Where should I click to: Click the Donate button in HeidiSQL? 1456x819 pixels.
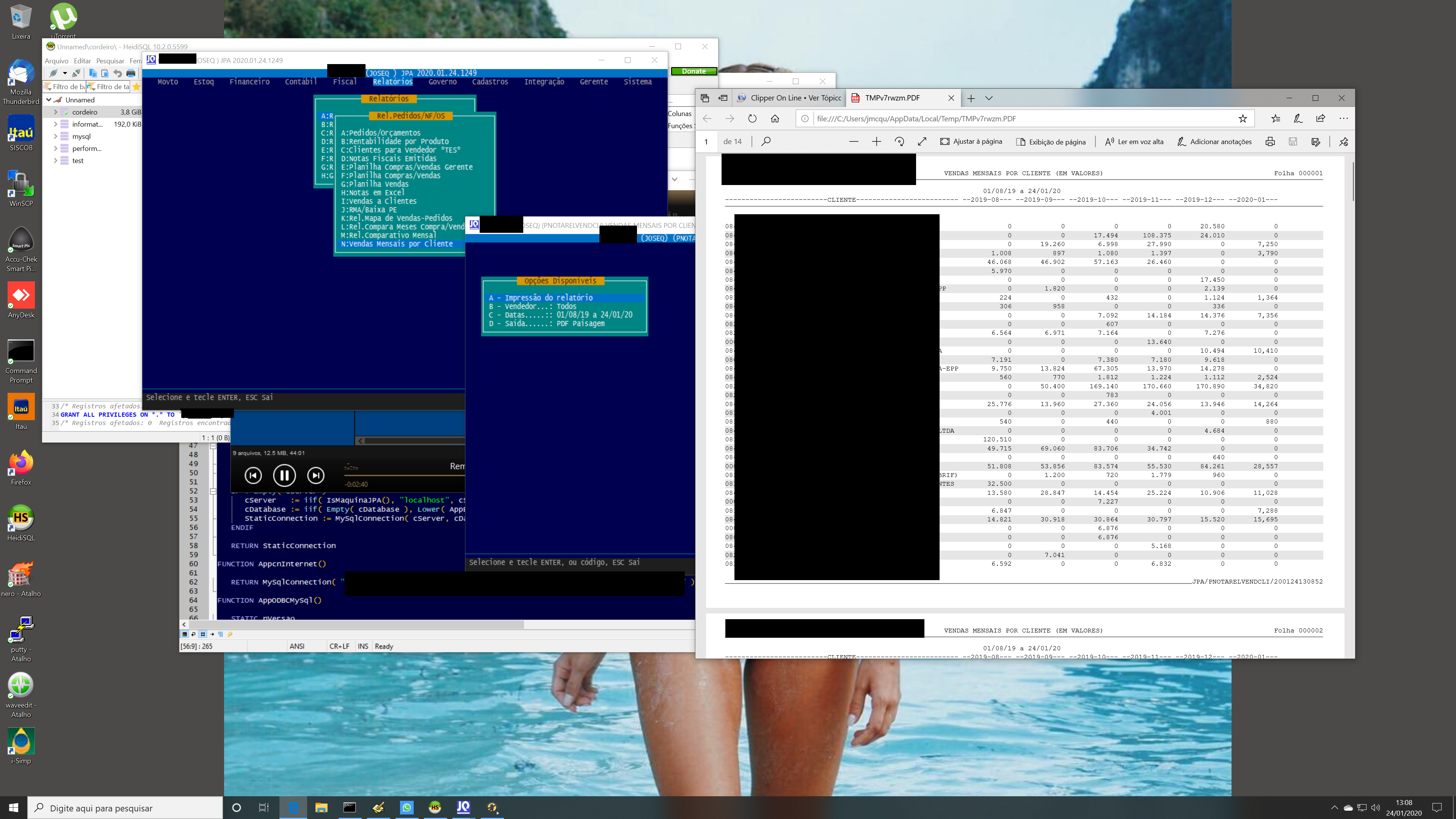pyautogui.click(x=693, y=71)
